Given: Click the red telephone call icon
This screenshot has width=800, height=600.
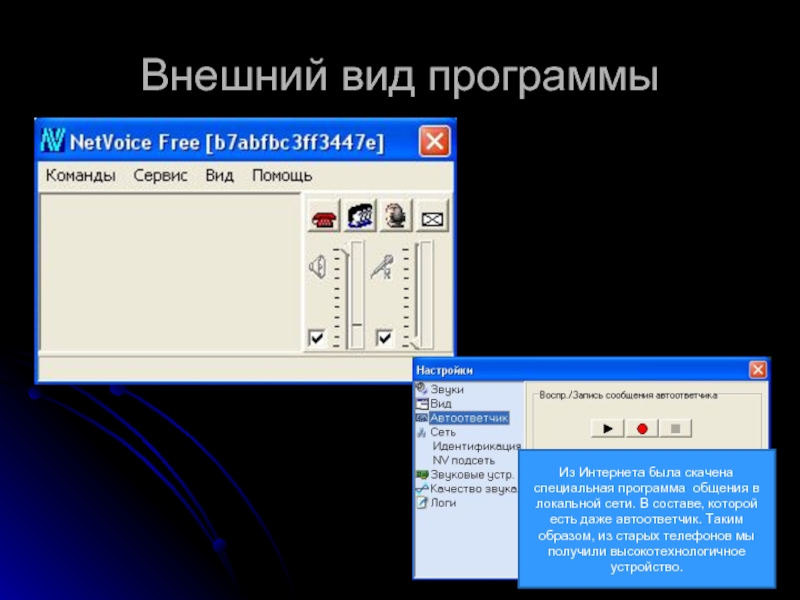Looking at the screenshot, I should [x=323, y=217].
